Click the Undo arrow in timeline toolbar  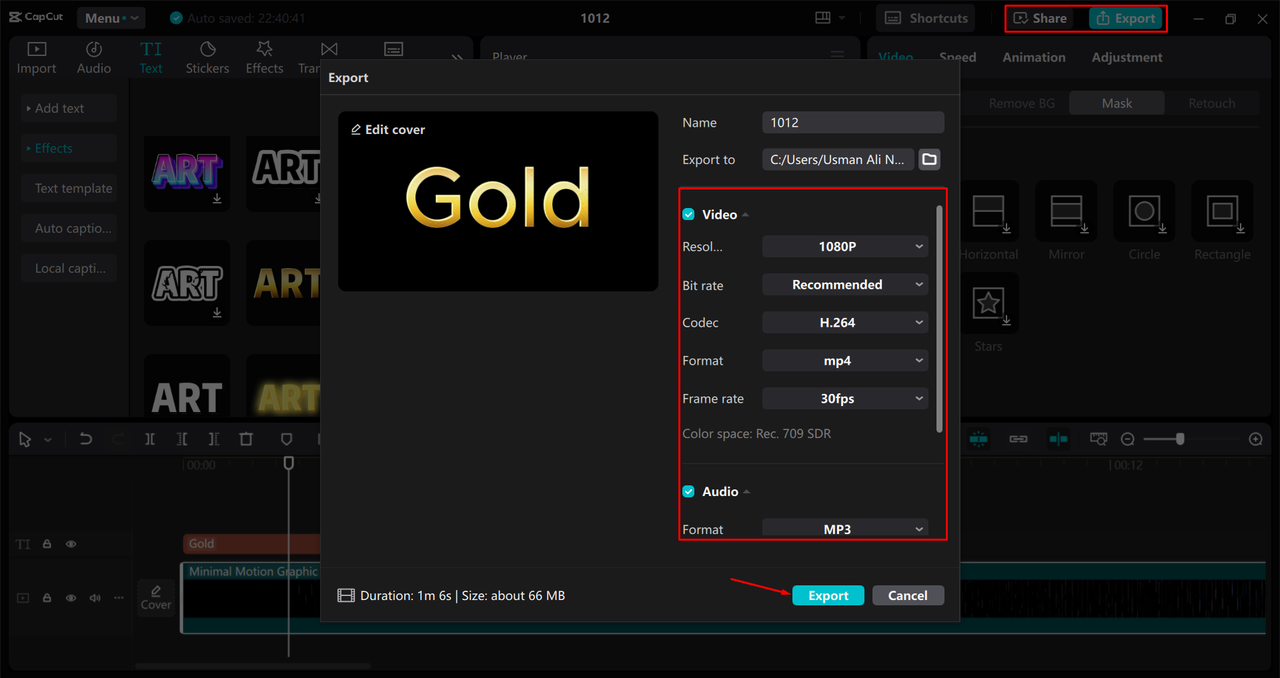tap(86, 439)
